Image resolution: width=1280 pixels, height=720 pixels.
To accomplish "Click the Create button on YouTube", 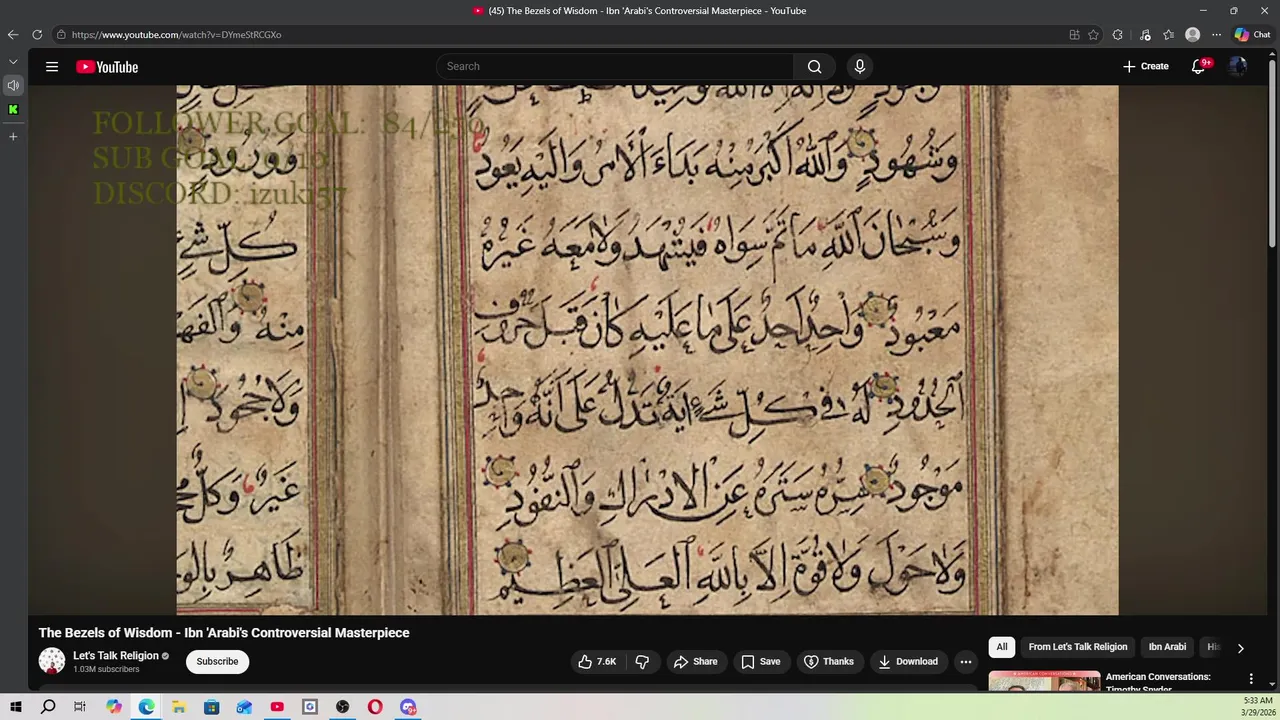I will coord(1145,67).
